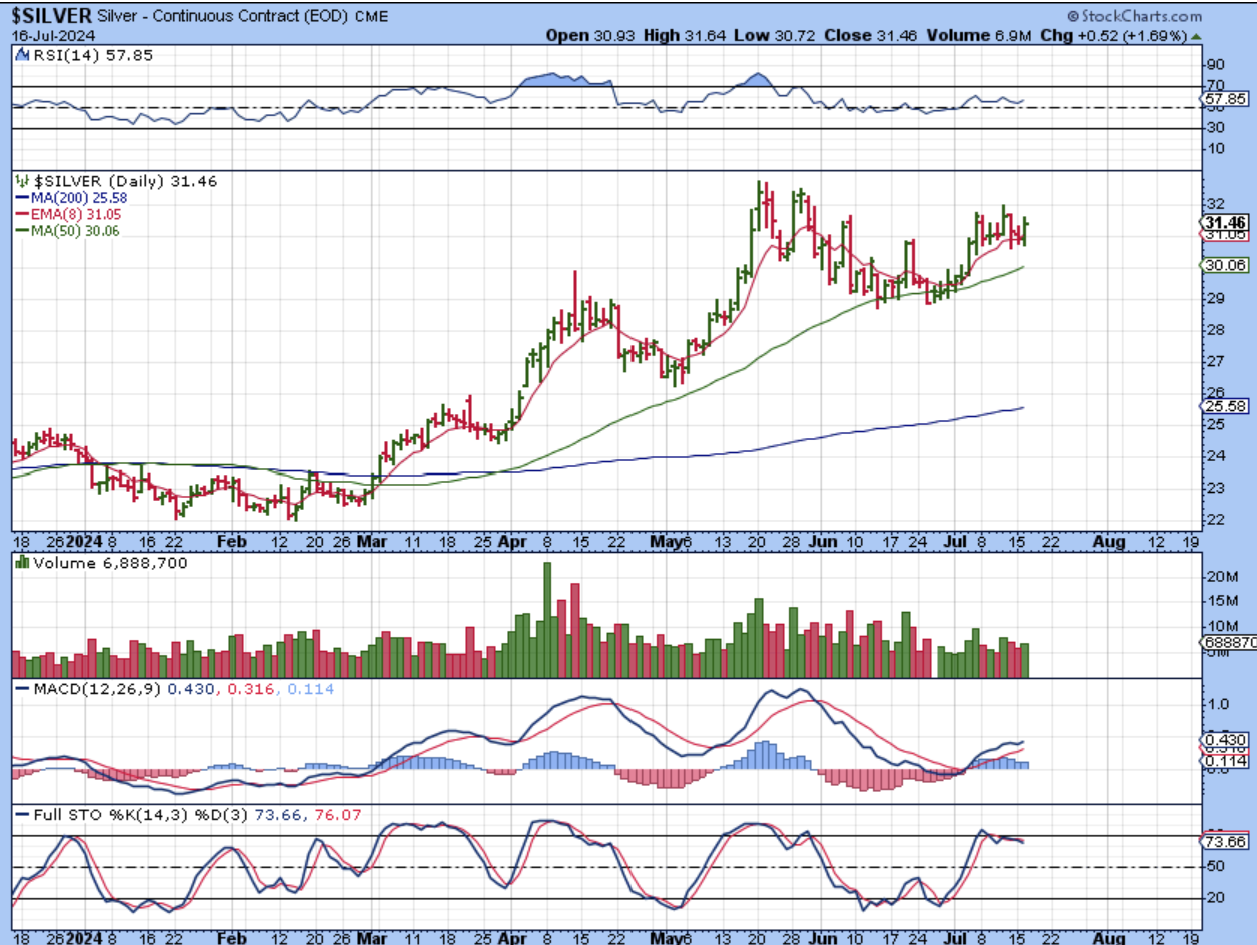This screenshot has height=945, width=1257.
Task: Click the Mar label on price time axis
Action: point(370,541)
